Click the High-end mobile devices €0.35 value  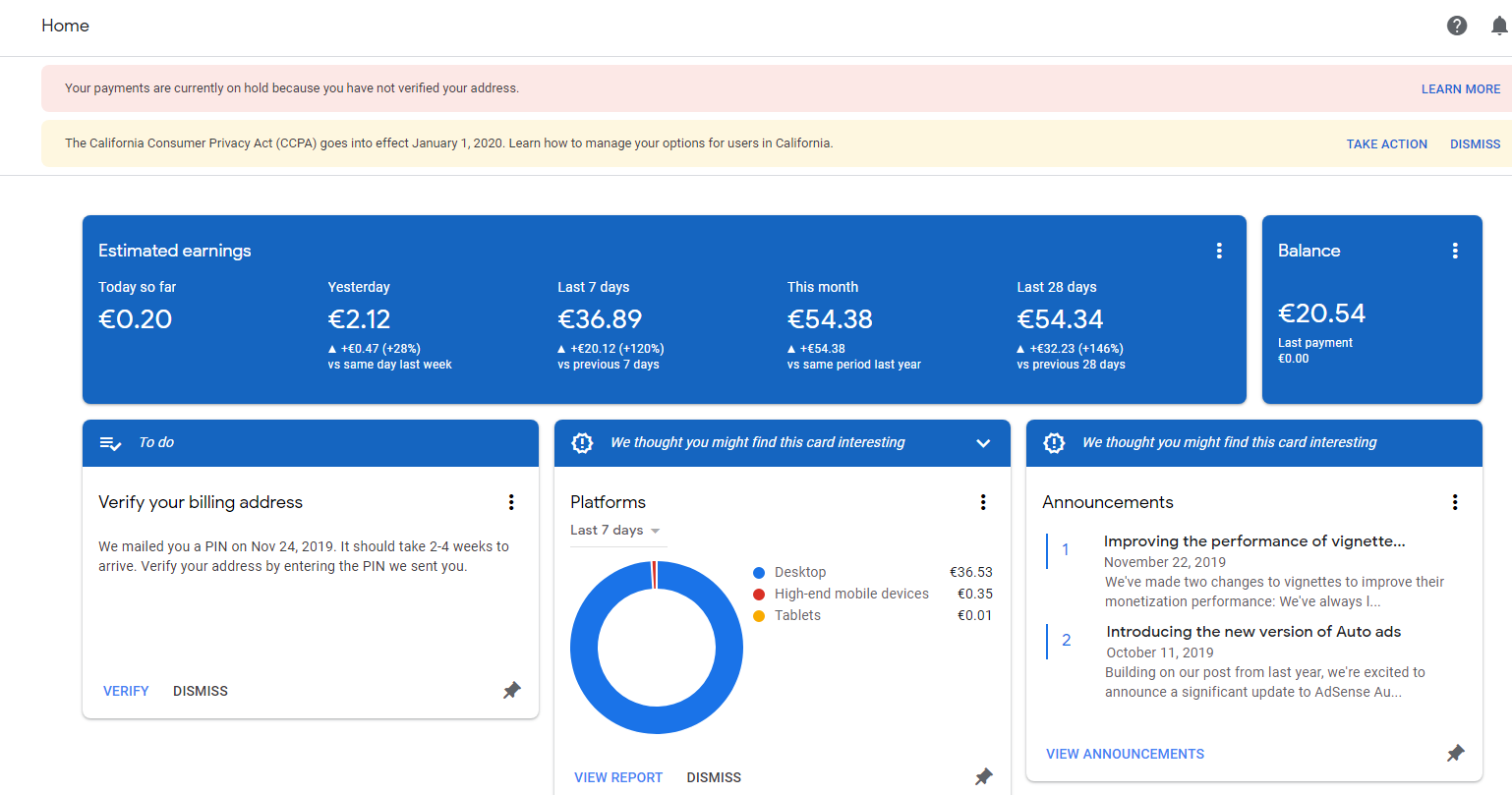[974, 594]
